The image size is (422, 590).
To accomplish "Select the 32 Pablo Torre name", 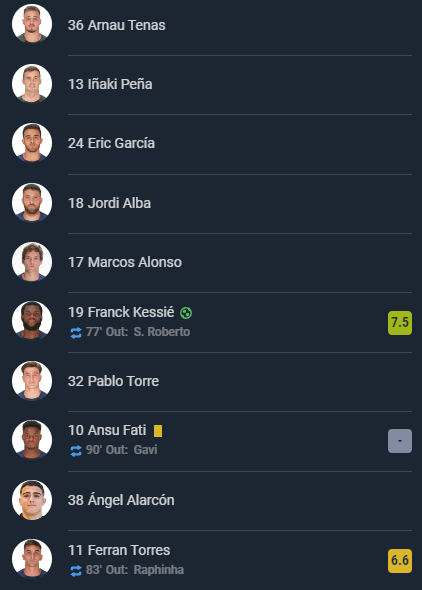I will 113,381.
